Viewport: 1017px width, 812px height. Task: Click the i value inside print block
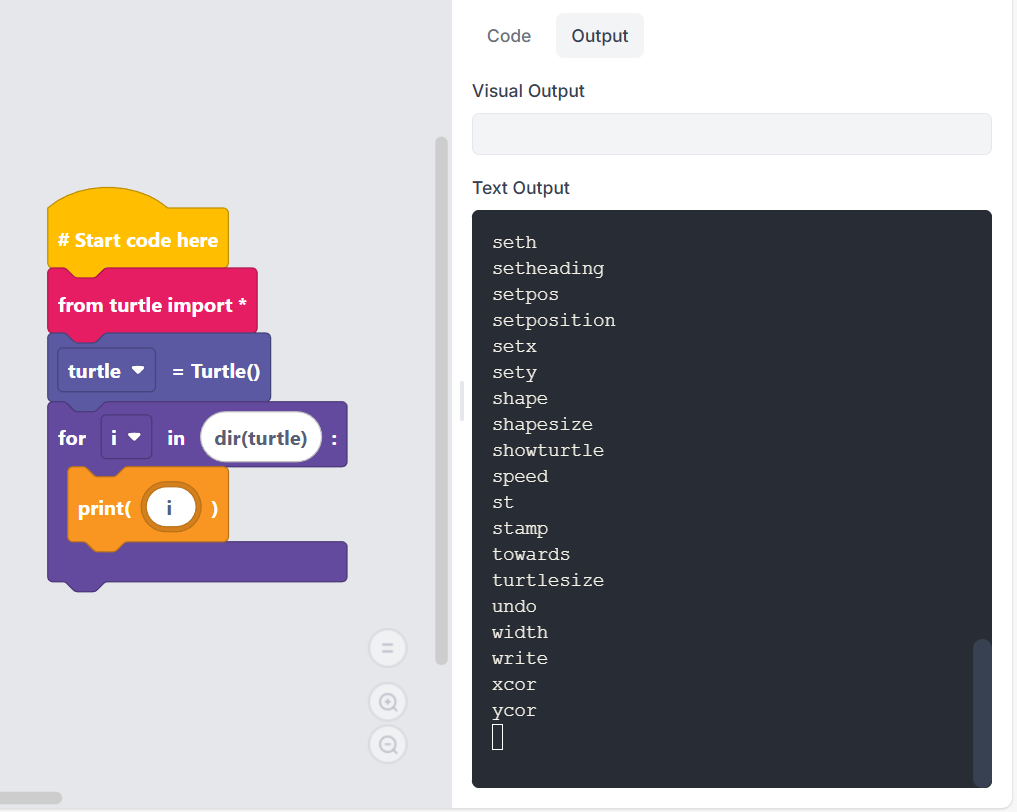[169, 508]
